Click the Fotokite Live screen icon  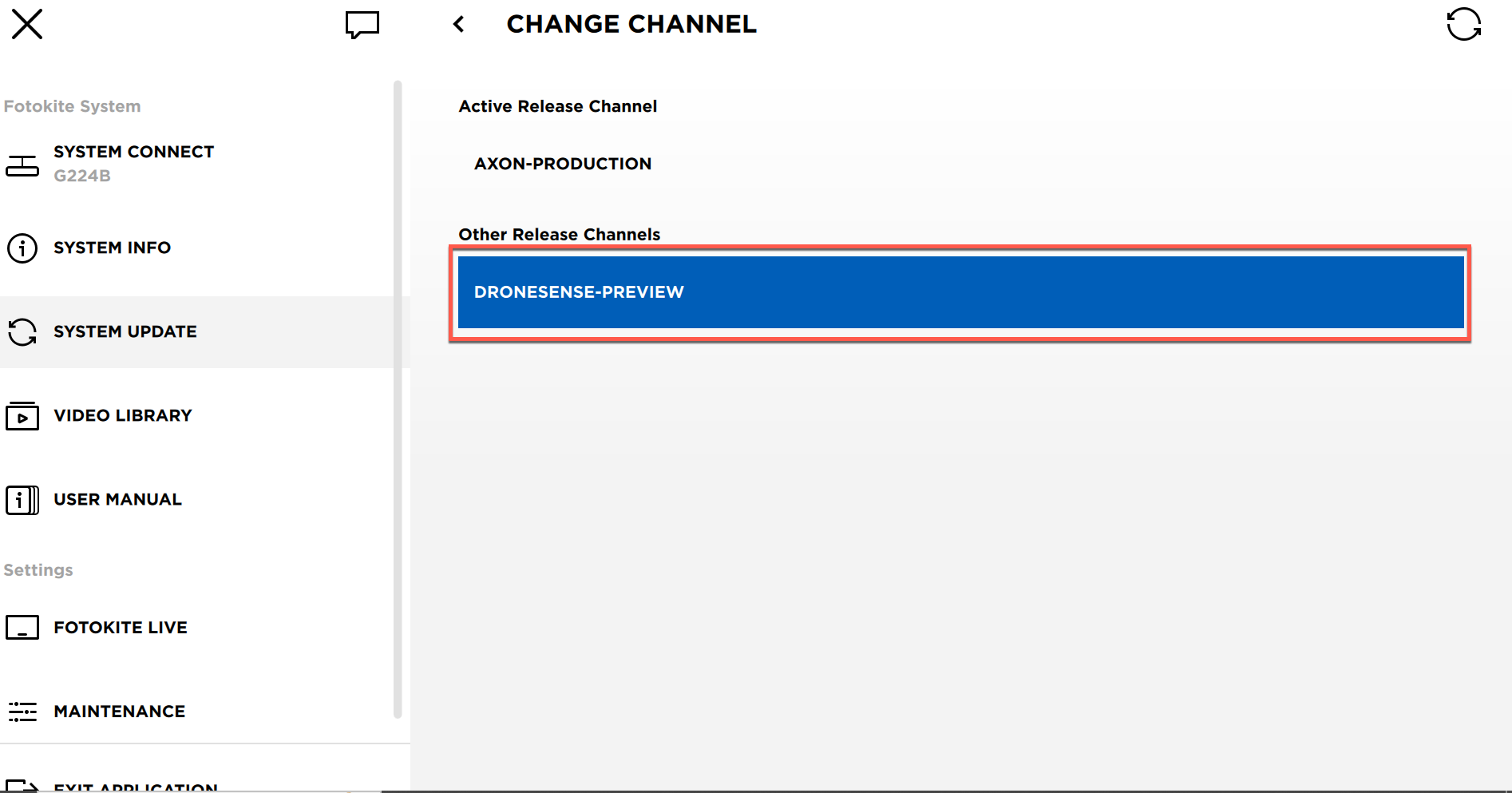tap(22, 628)
